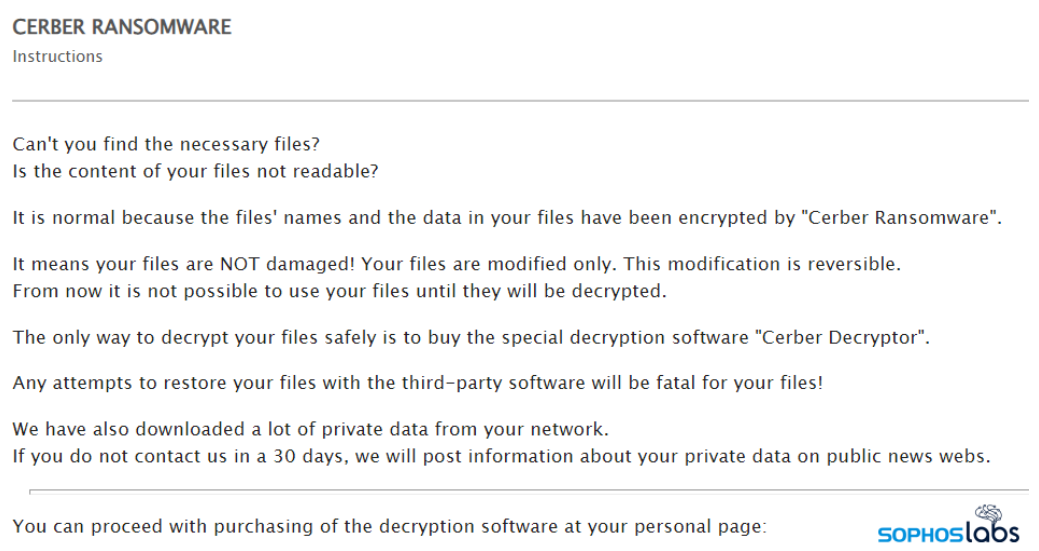
Task: Click the "Can't you find the necessary files?" line
Action: 166,145
